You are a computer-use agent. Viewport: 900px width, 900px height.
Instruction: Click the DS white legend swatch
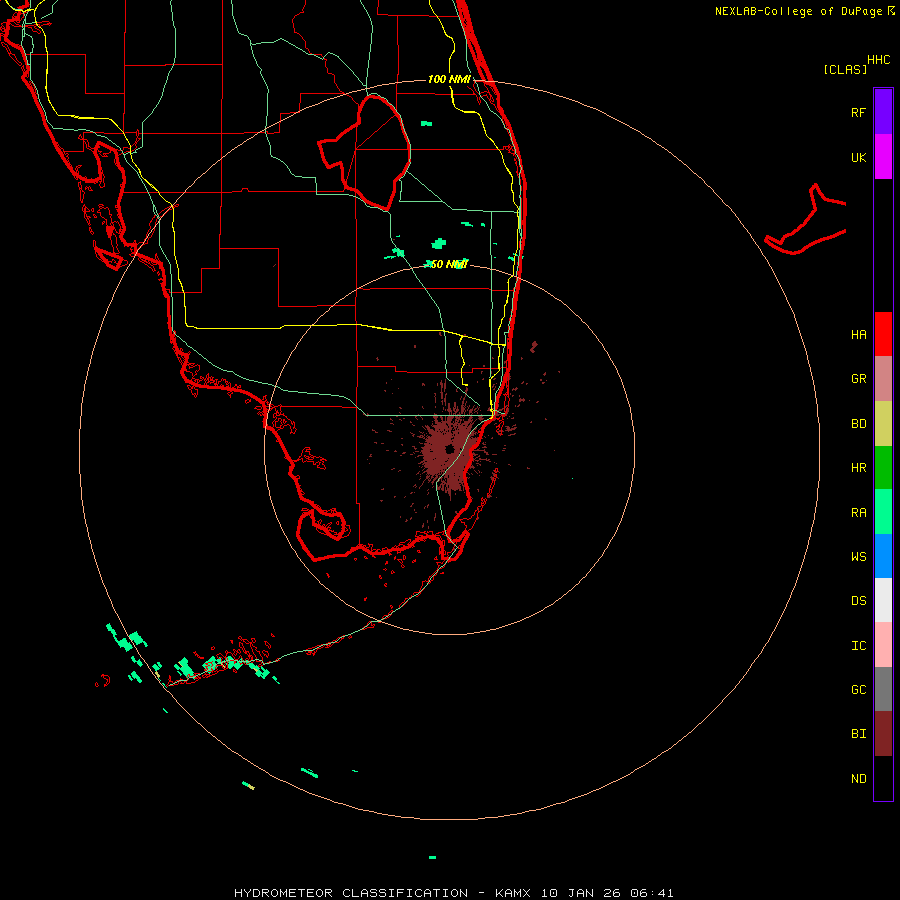click(883, 600)
